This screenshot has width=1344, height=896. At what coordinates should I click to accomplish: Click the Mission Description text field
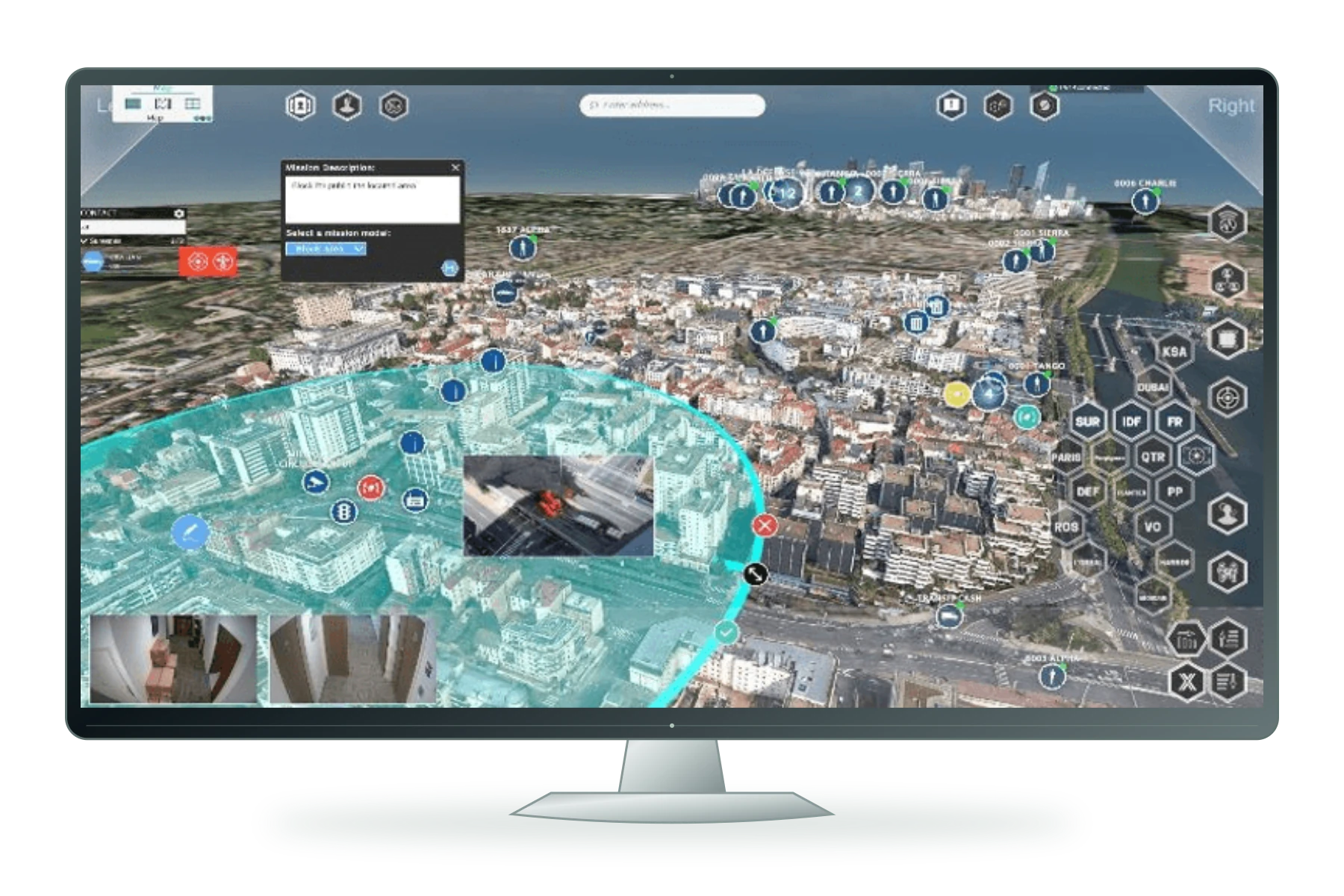[x=372, y=199]
